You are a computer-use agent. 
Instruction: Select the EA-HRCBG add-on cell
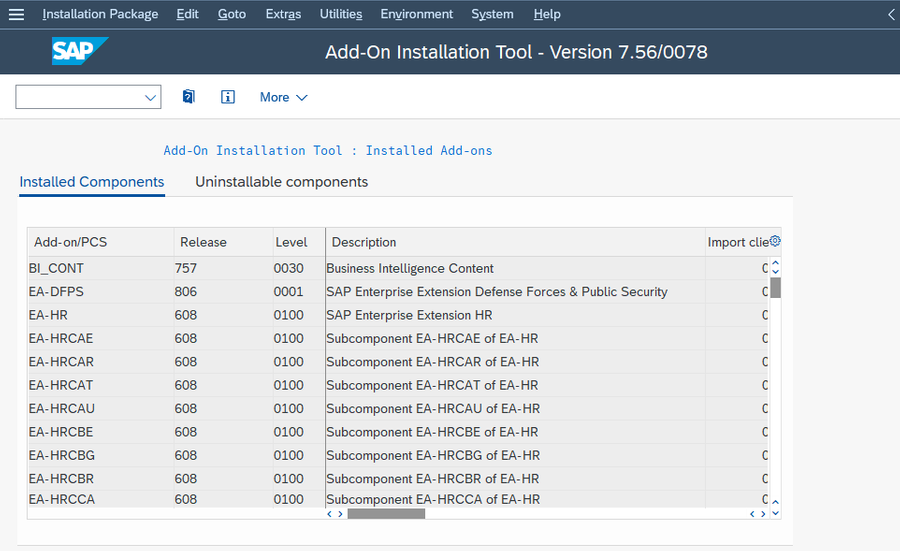point(100,455)
